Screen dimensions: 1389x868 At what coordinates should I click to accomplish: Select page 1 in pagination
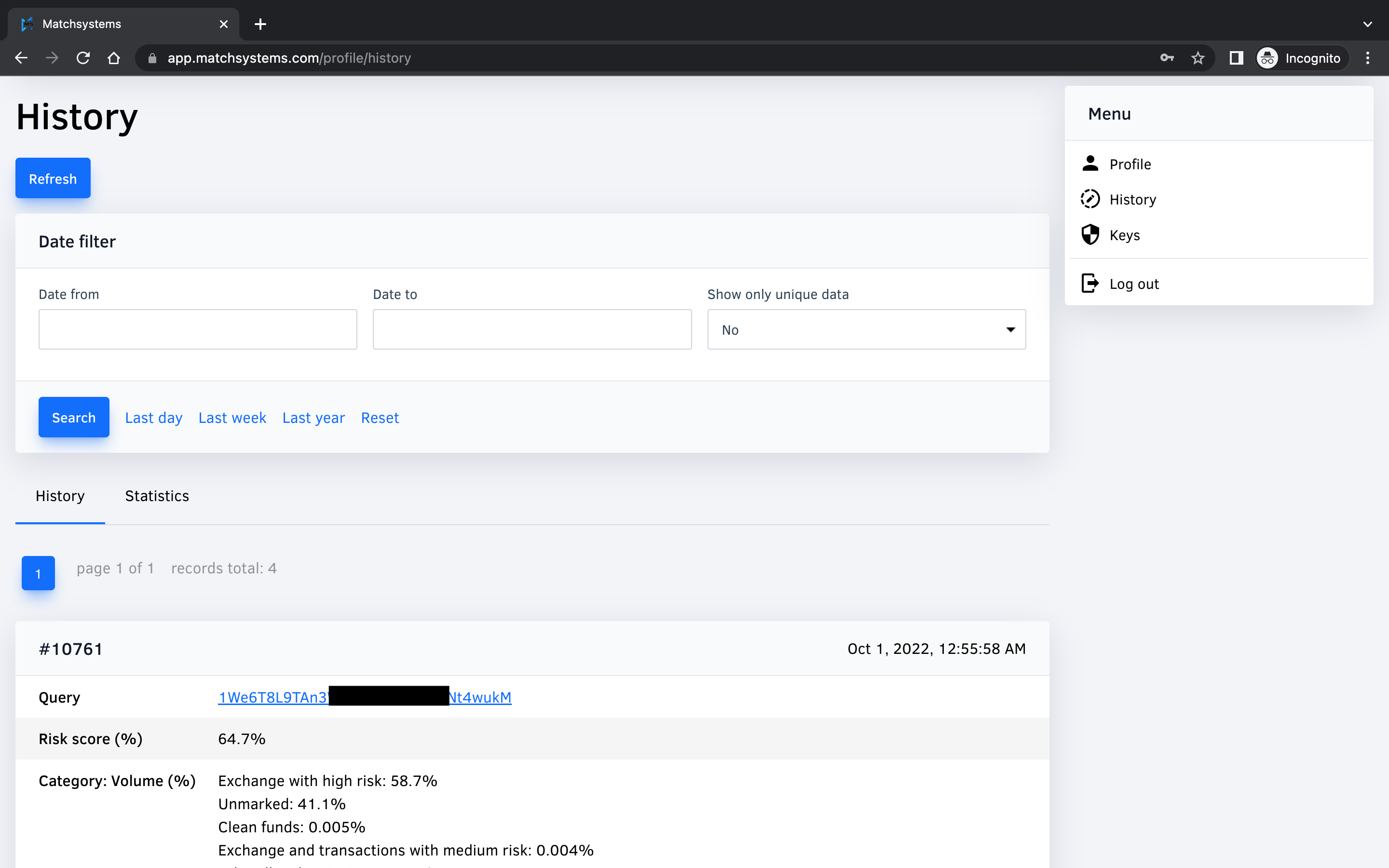click(38, 572)
